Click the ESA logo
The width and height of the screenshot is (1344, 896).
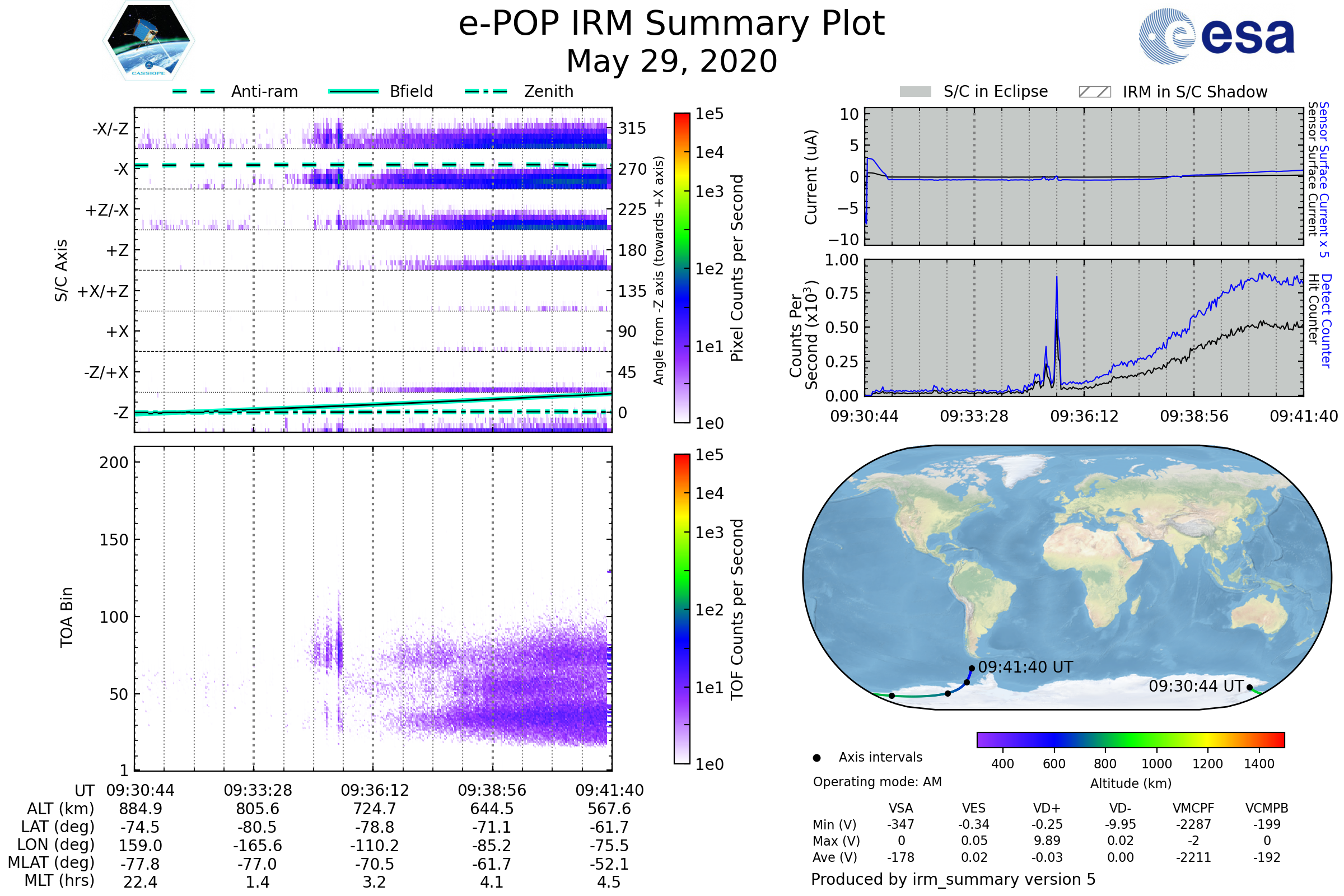[x=1216, y=36]
